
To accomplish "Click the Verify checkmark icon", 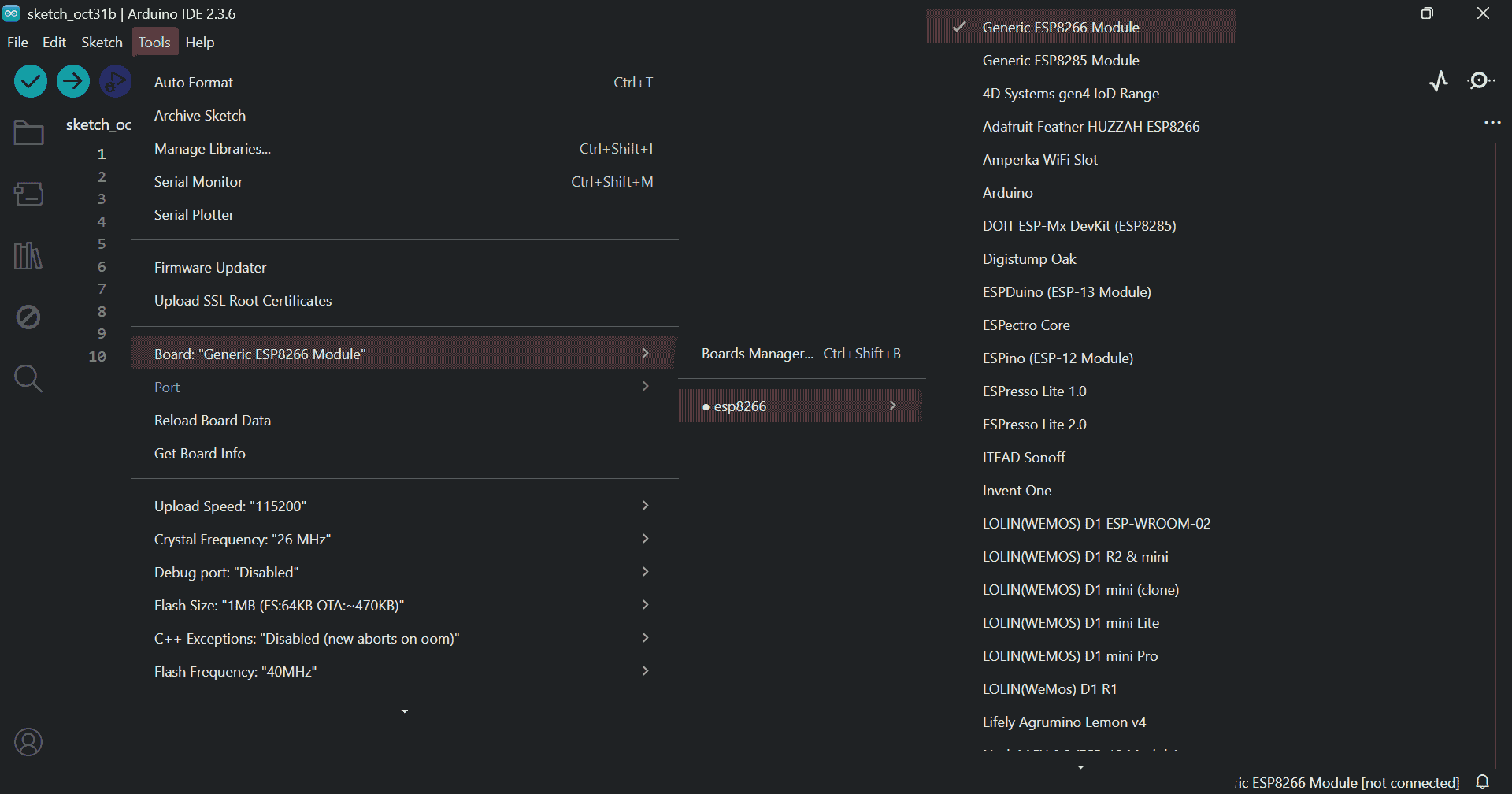I will [x=31, y=81].
